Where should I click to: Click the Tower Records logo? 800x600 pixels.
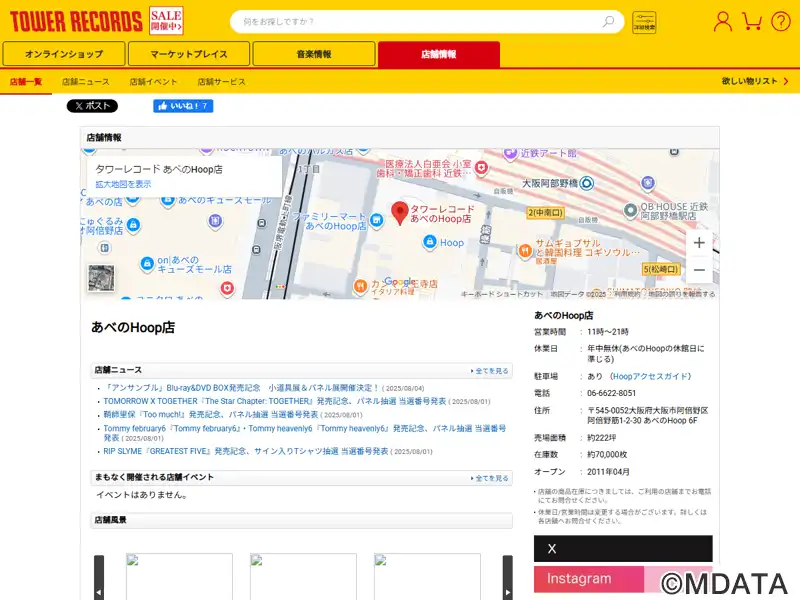click(77, 21)
